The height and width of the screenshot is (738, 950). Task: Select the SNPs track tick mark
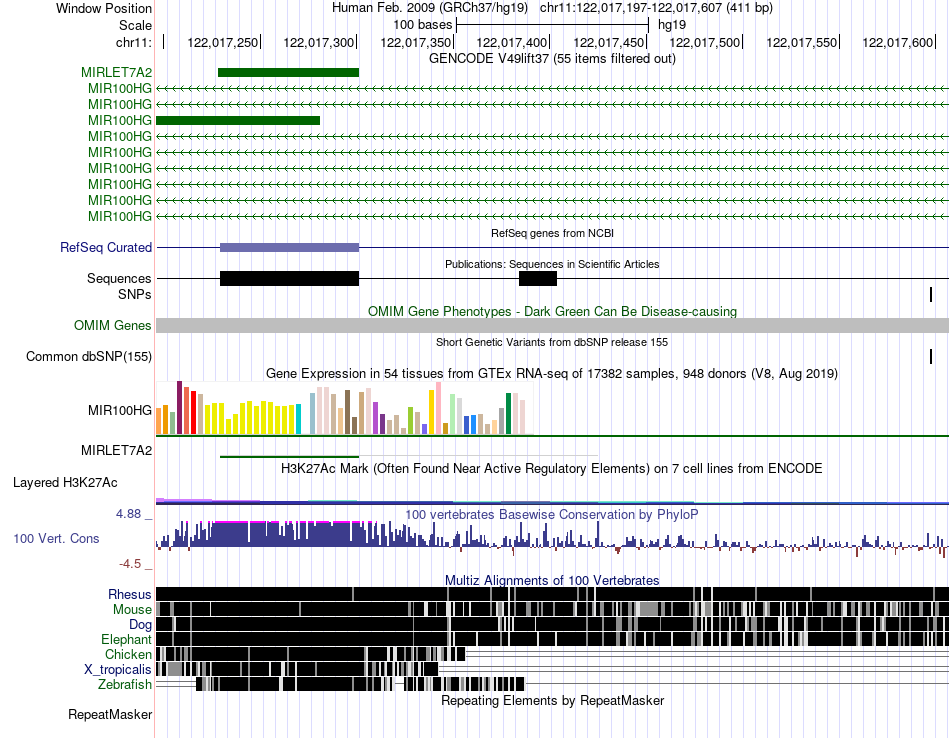(x=931, y=294)
